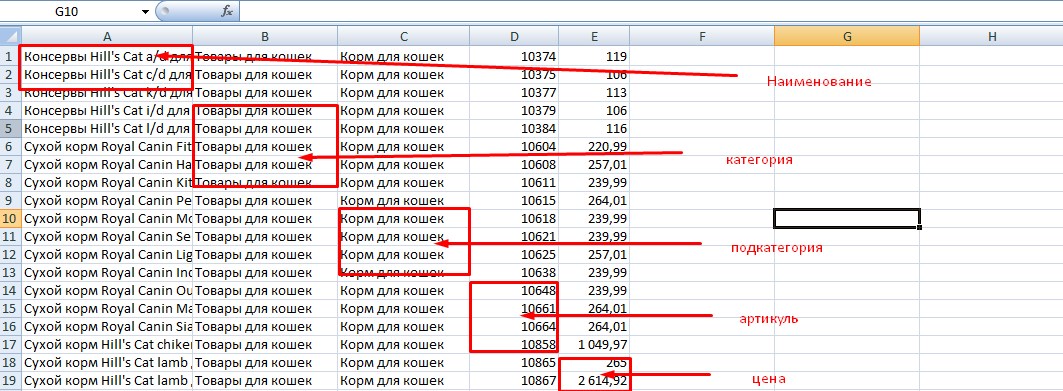The image size is (1063, 391).
Task: Click 'Корм для кошек' in row 1
Action: 404,56
